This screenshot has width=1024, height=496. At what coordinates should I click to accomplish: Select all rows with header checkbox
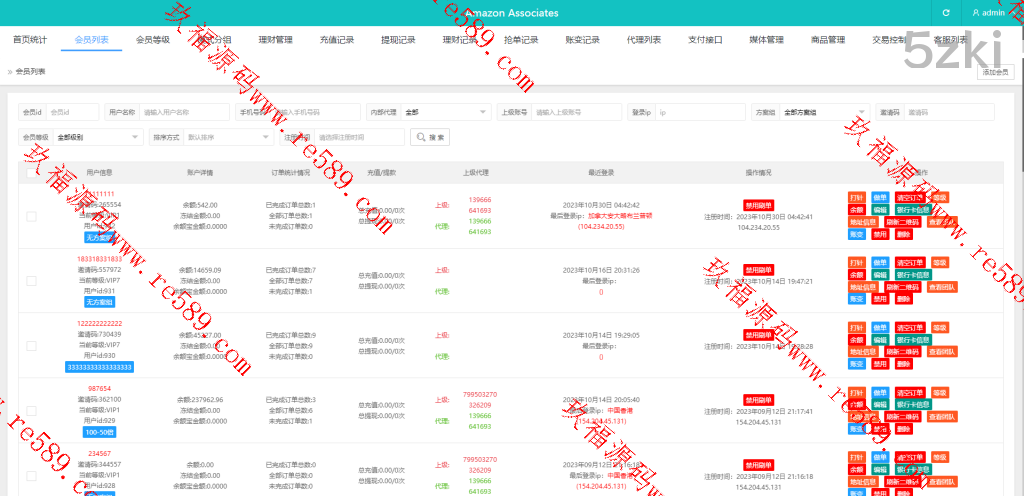pyautogui.click(x=32, y=173)
